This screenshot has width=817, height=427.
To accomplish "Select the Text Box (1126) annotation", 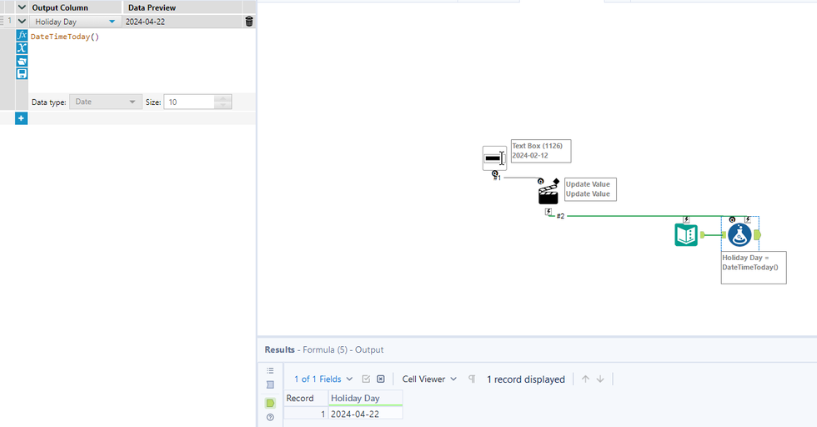I will click(x=541, y=151).
